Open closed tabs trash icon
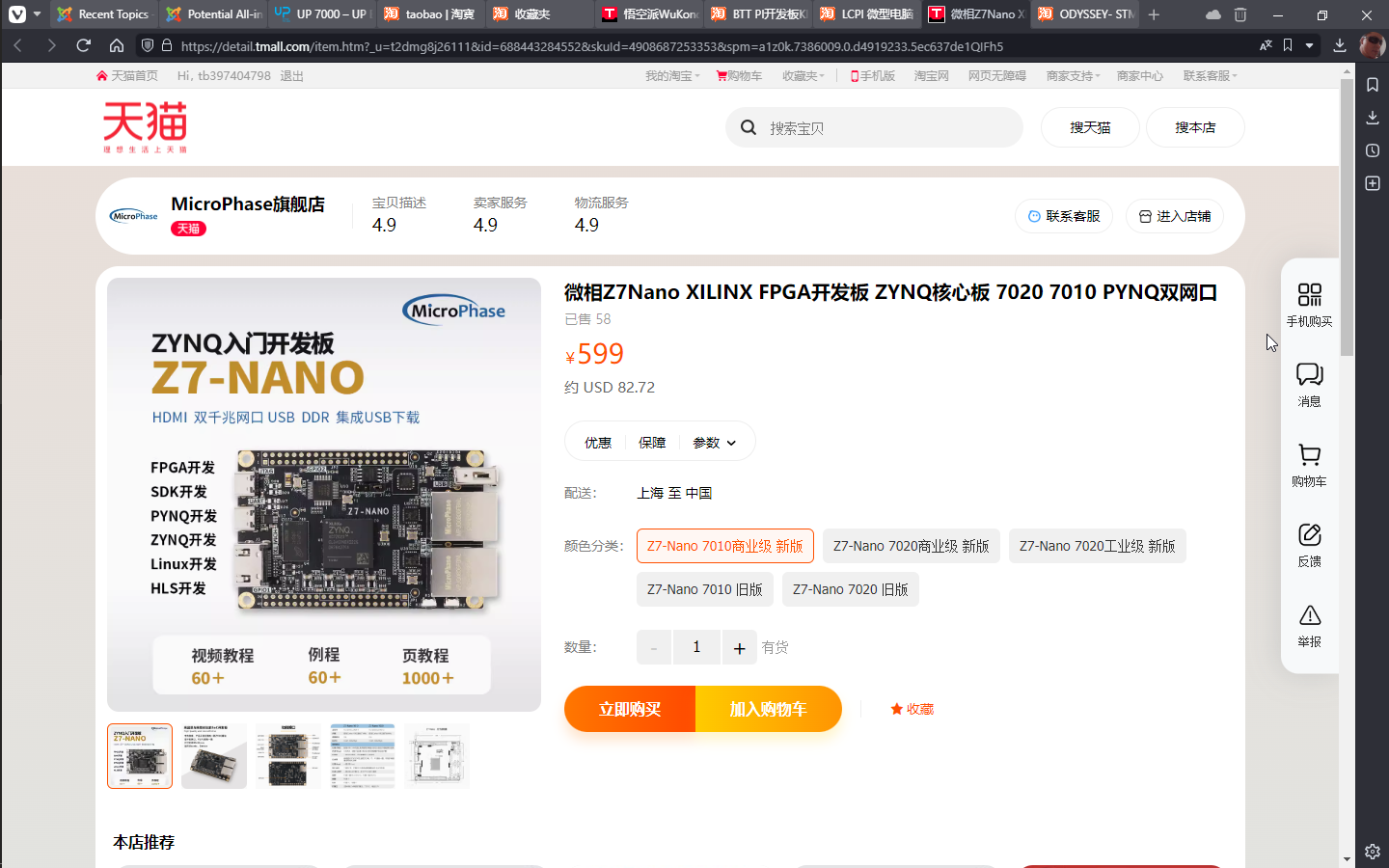The height and width of the screenshot is (868, 1389). [x=1240, y=14]
